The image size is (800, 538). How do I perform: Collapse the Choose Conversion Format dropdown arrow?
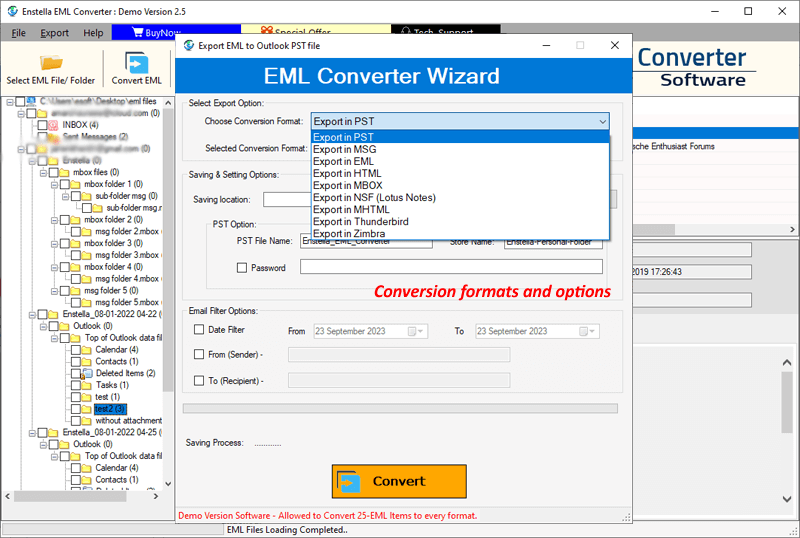602,121
